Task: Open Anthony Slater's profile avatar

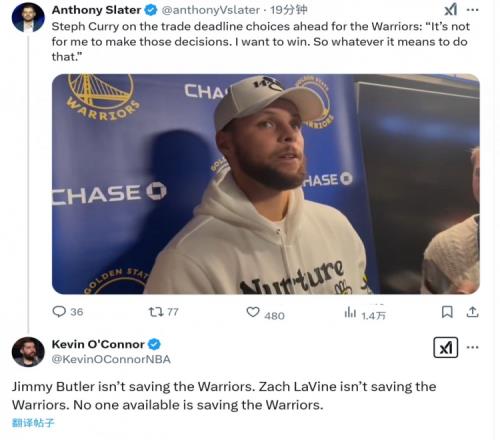Action: (x=28, y=17)
